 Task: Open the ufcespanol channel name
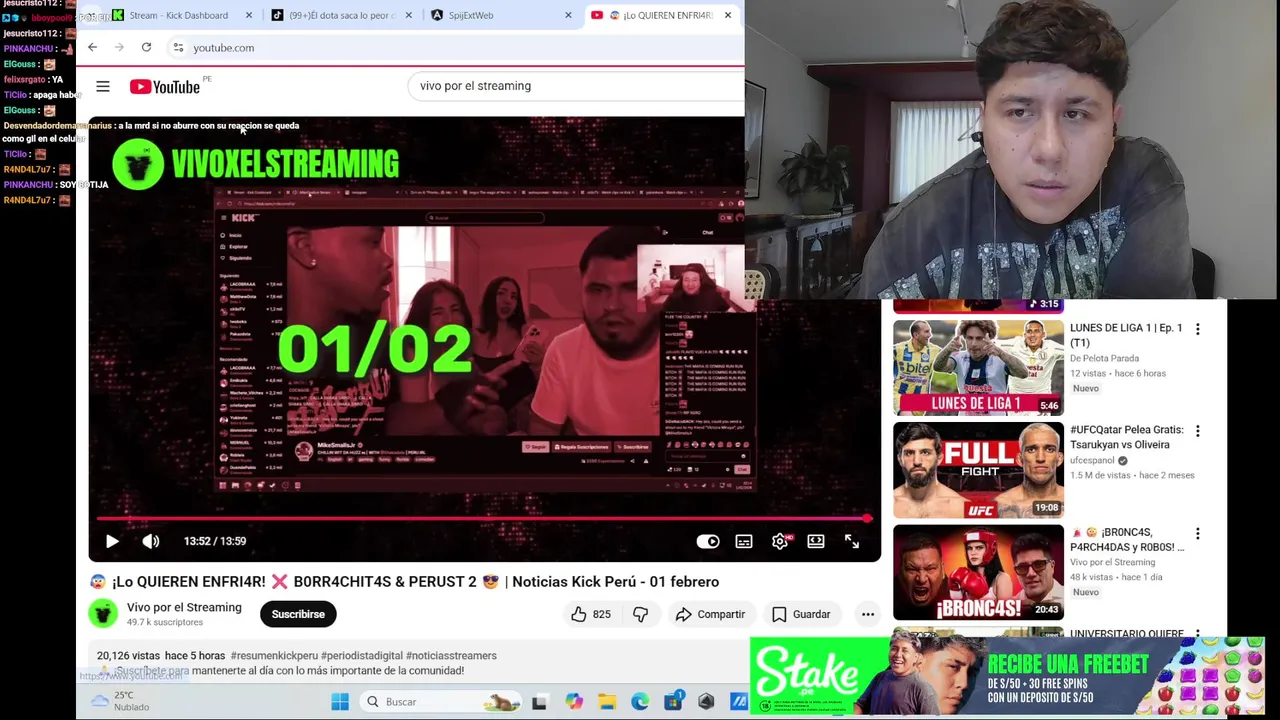pyautogui.click(x=1093, y=461)
